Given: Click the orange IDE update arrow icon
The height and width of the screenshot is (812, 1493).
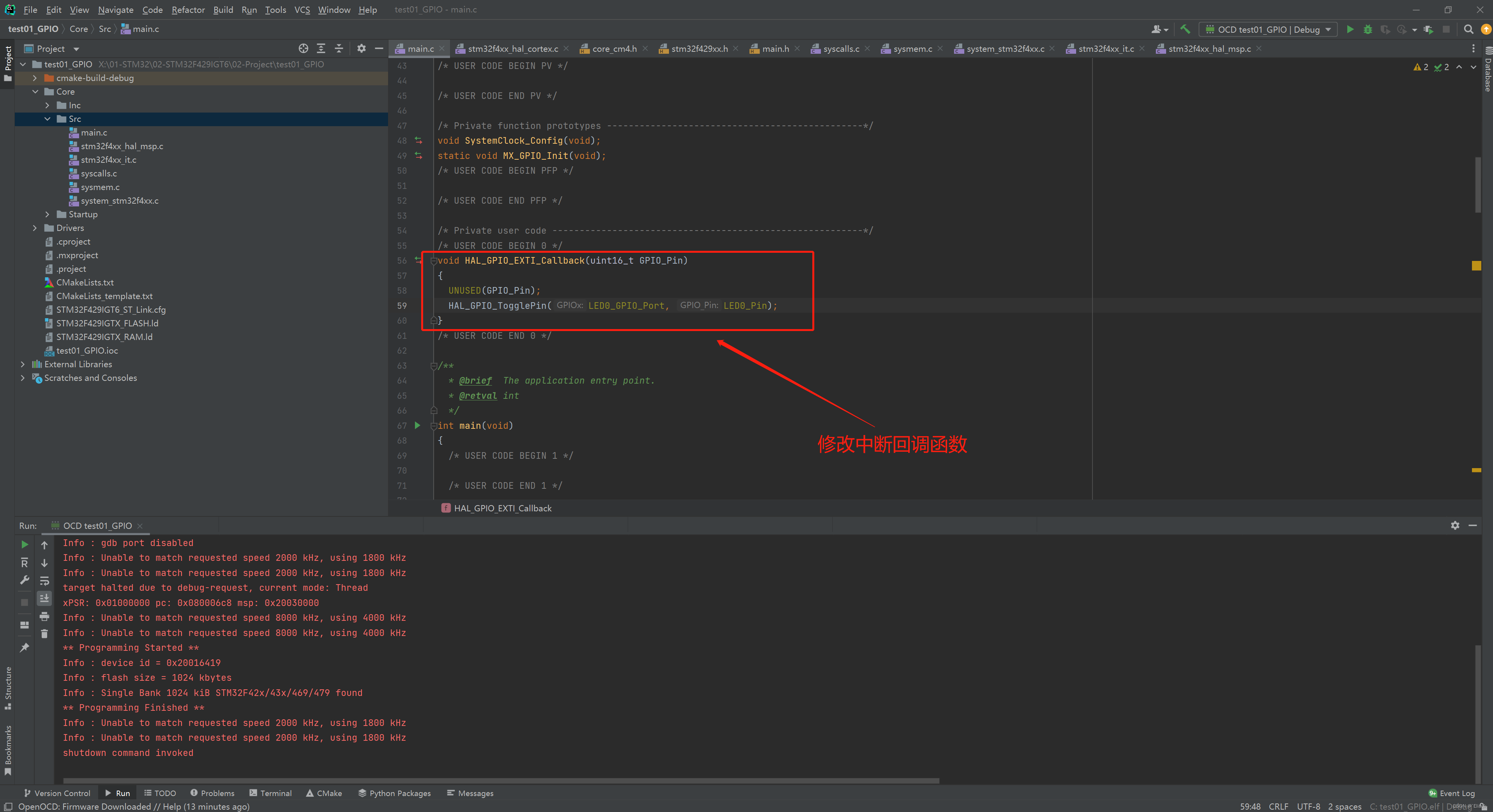Looking at the screenshot, I should [1486, 29].
